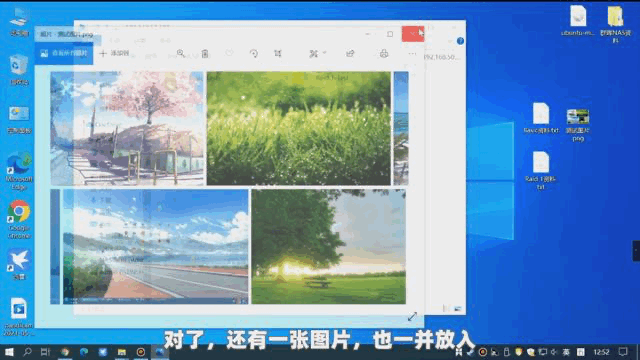Screen dimensions: 640x360
Task: Open the Edit & Create dropdown
Action: 318,53
